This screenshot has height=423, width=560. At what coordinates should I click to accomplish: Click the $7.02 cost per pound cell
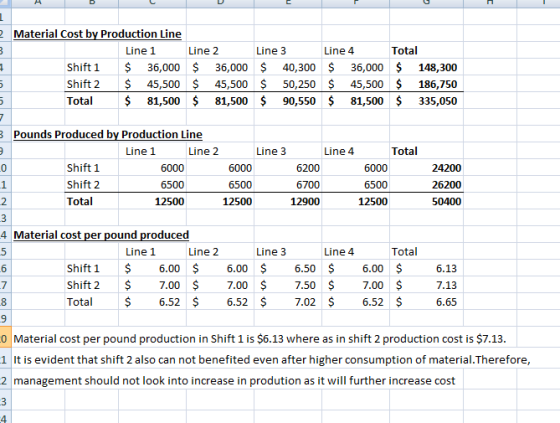[x=288, y=302]
